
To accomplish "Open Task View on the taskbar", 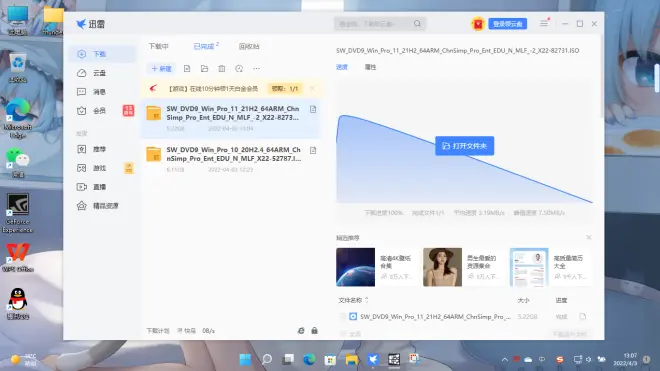I will (x=288, y=359).
